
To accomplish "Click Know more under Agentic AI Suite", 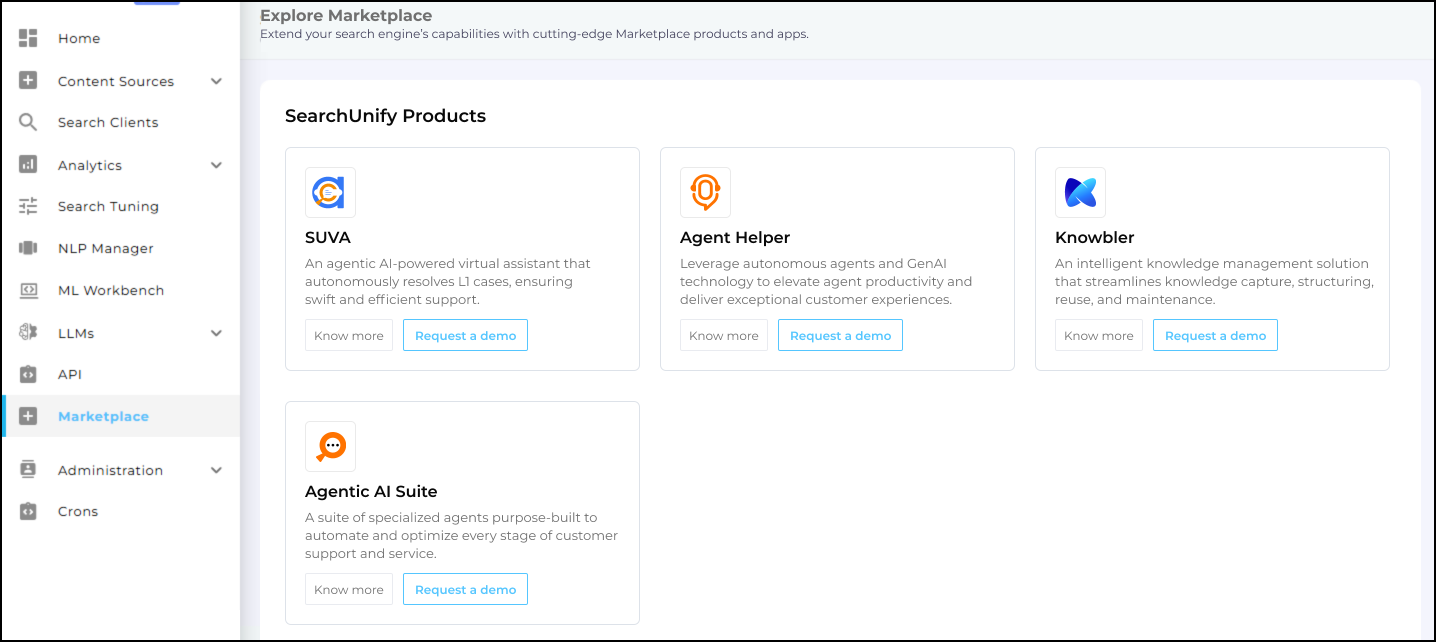I will click(x=349, y=590).
